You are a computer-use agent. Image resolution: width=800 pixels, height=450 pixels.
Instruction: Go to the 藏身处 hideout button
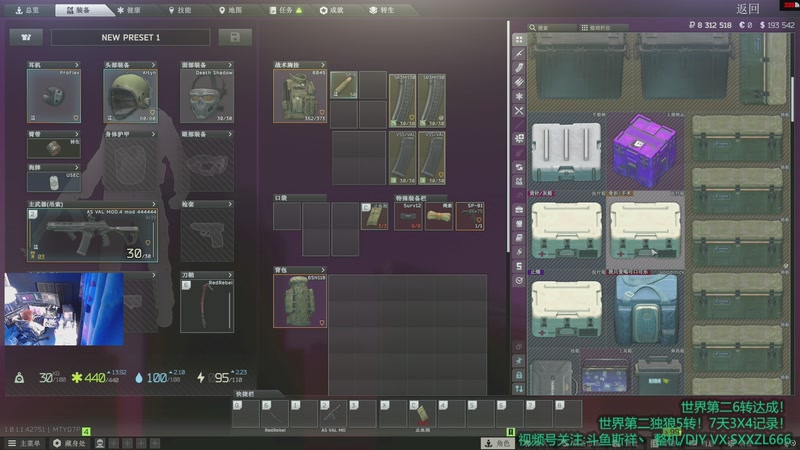(69, 443)
